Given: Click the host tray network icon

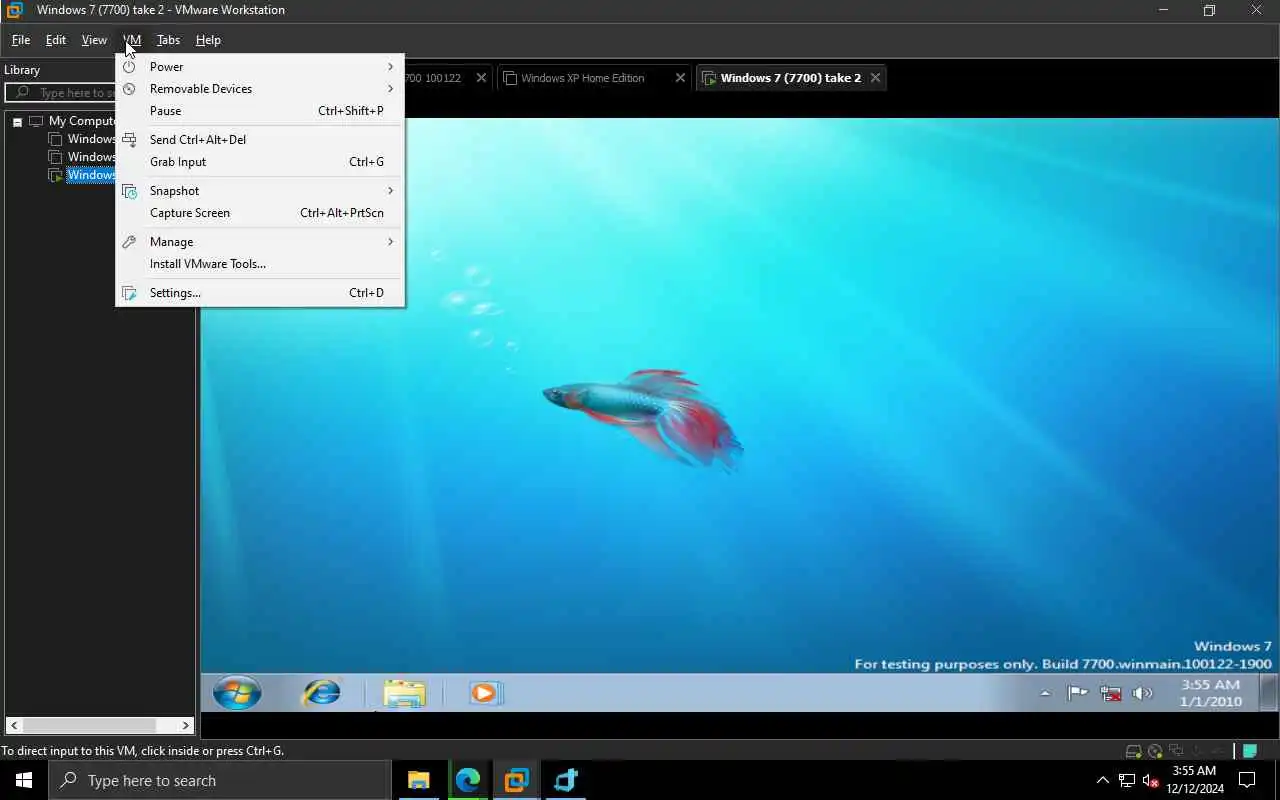Looking at the screenshot, I should click(1127, 781).
